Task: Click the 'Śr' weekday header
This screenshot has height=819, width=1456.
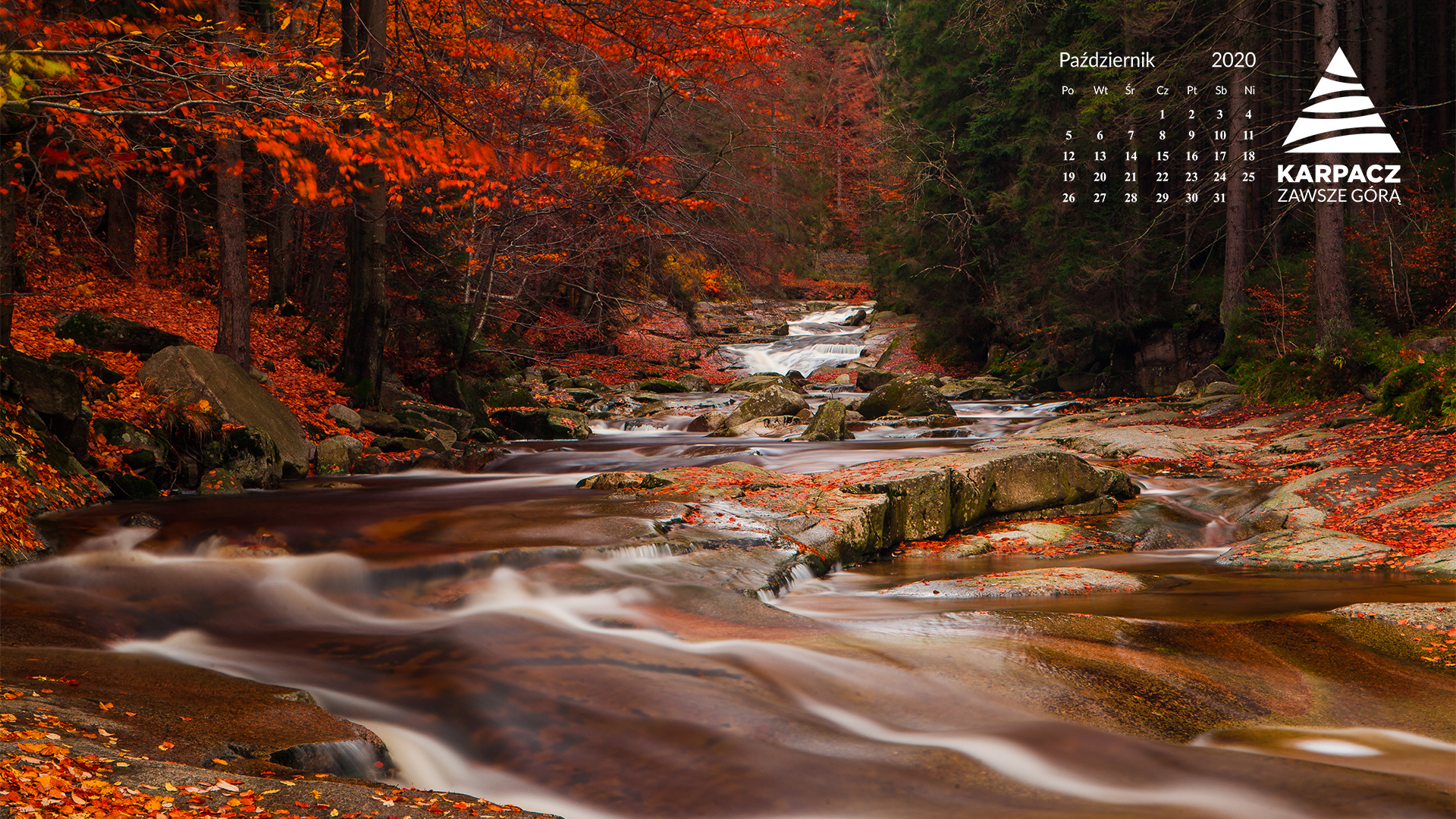Action: (x=1130, y=90)
